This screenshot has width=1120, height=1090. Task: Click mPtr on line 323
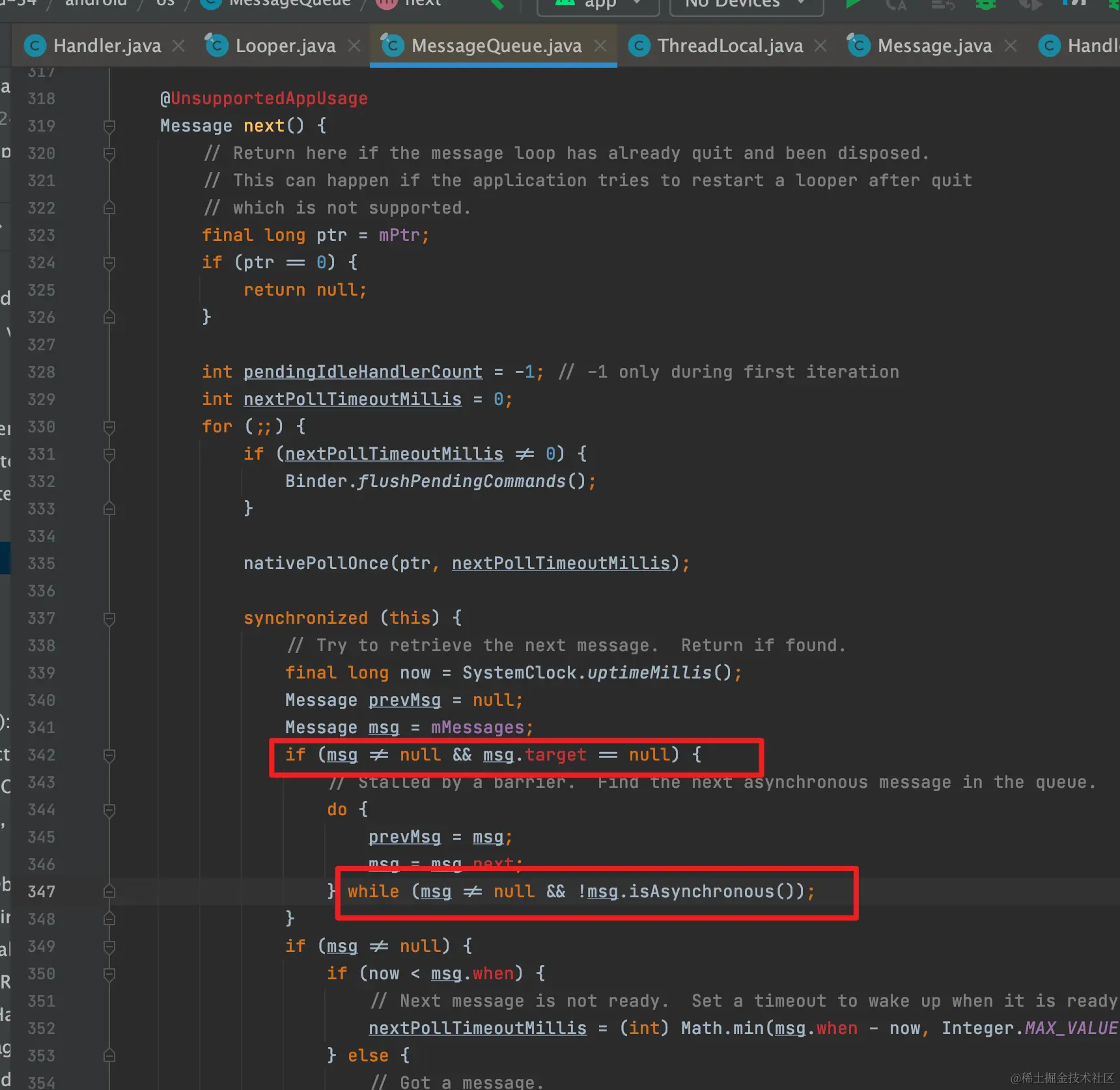pos(399,235)
